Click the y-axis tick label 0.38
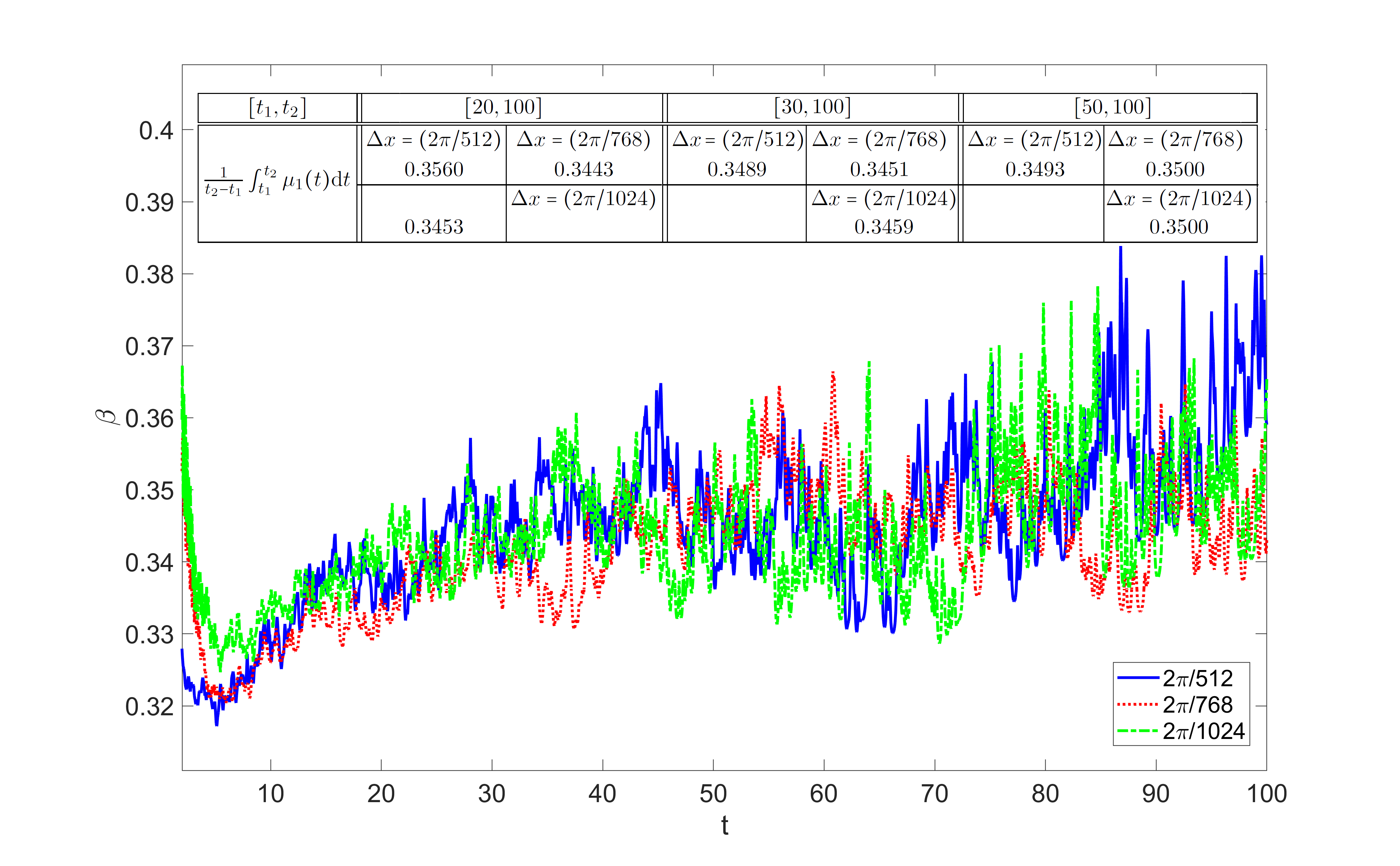The image size is (1400, 866). pos(149,275)
